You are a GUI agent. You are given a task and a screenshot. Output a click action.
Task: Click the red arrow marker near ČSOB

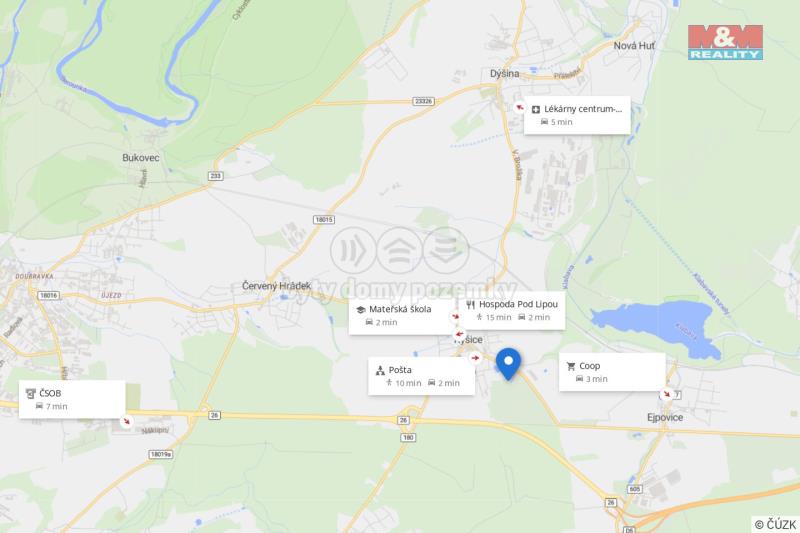pos(126,422)
